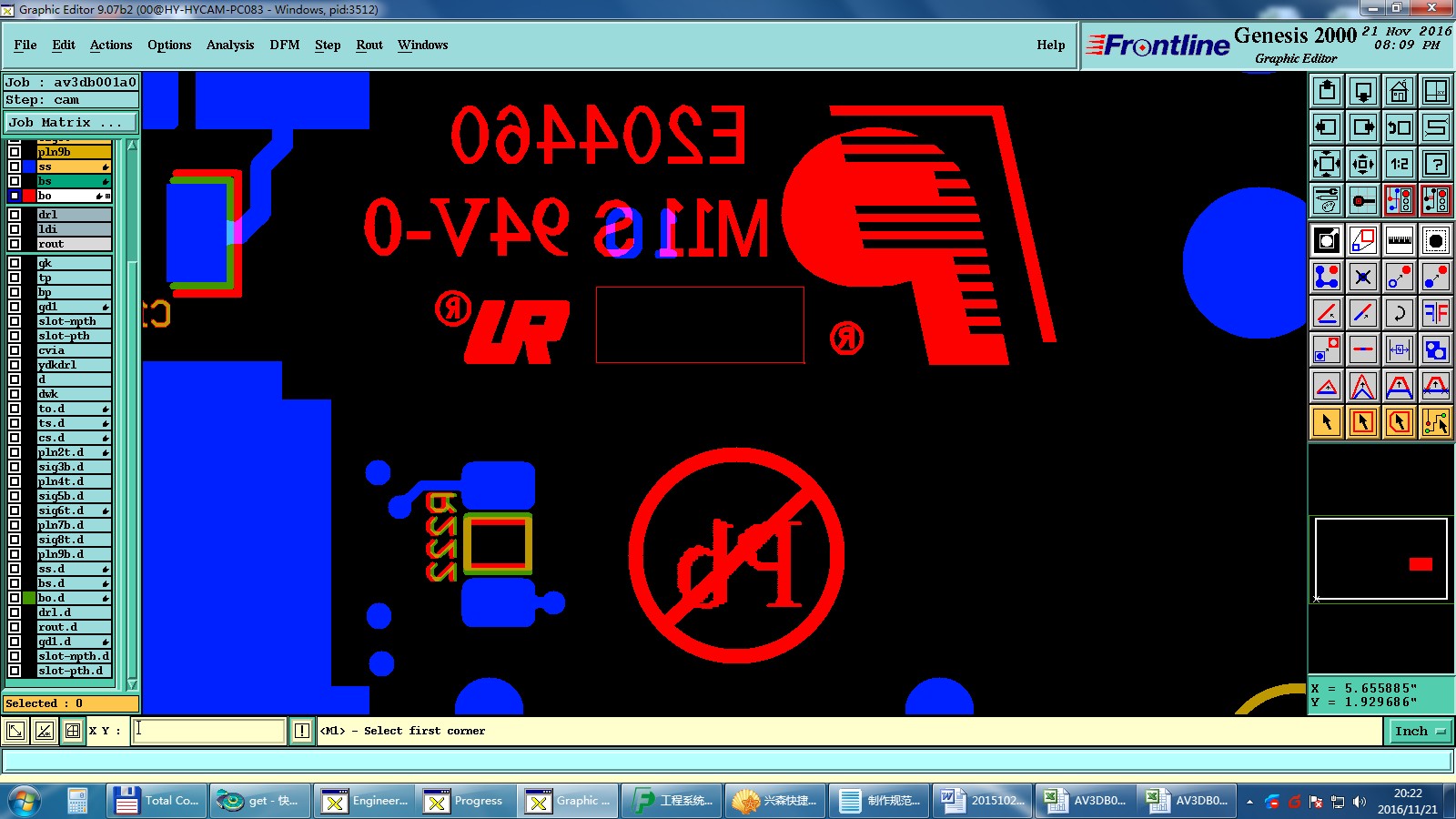1456x819 pixels.
Task: Click the taskbar volume speaker icon
Action: (x=1360, y=802)
